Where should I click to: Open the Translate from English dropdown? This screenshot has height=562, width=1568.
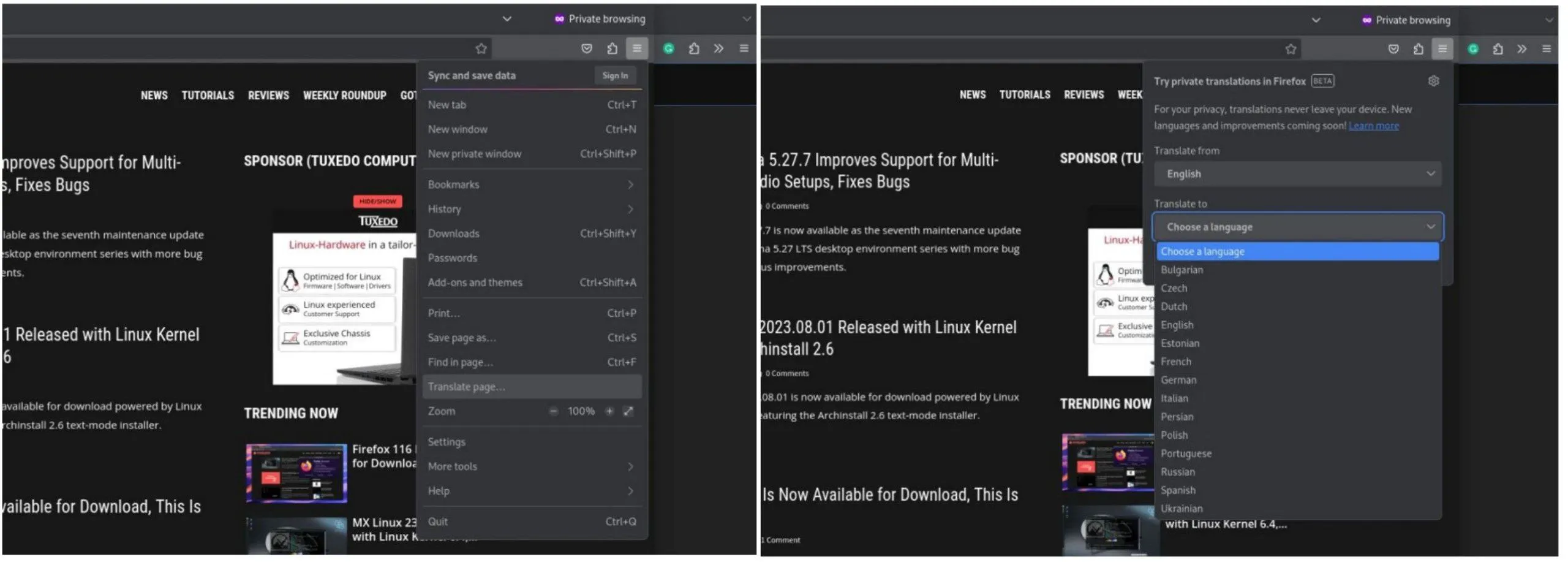1298,174
